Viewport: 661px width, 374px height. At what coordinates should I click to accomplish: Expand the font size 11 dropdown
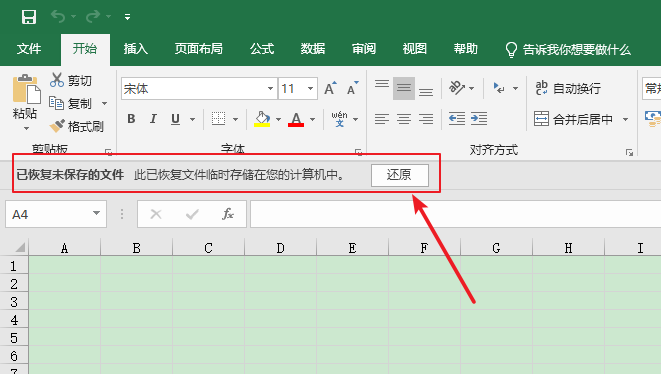(x=311, y=89)
